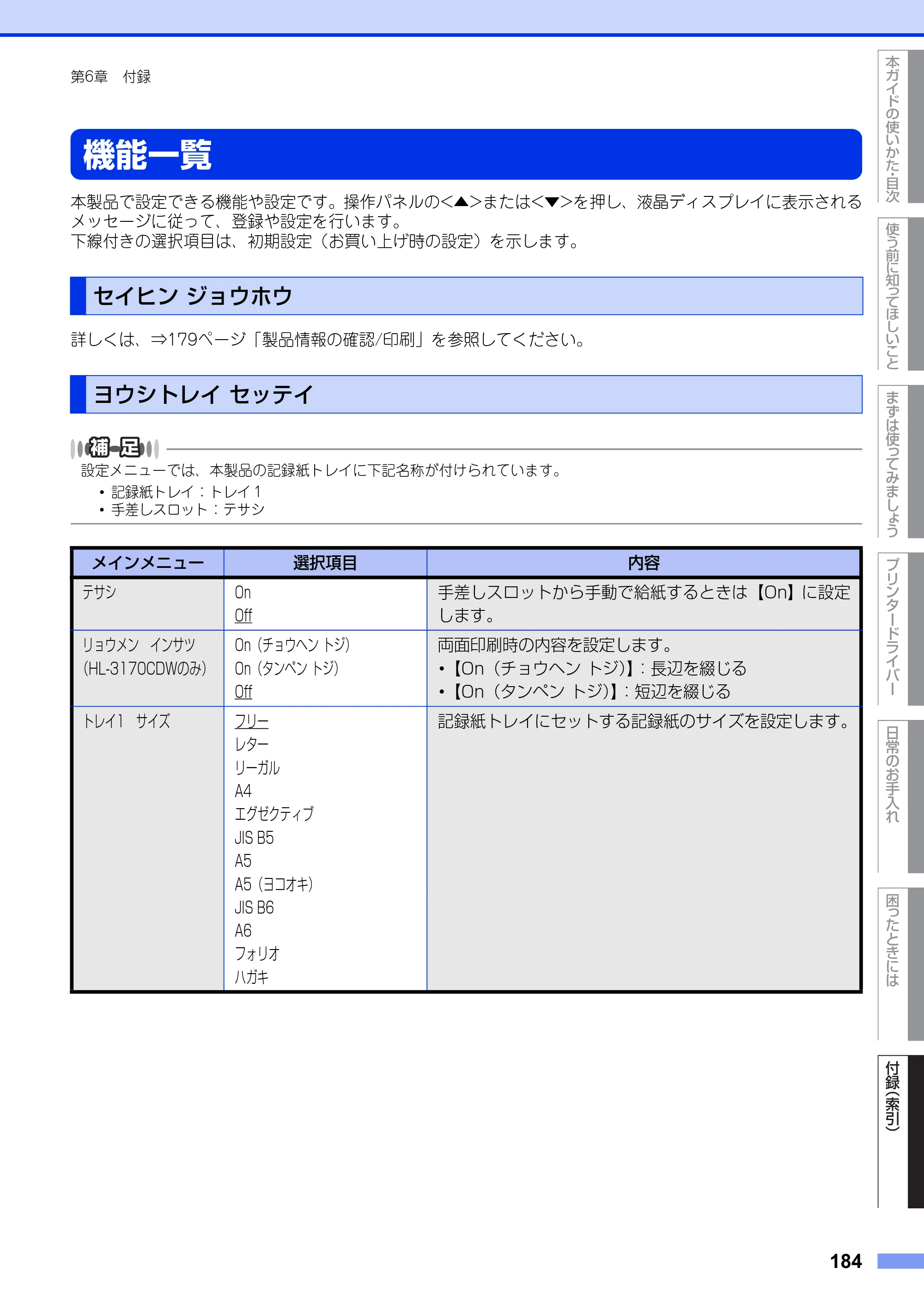
Task: Click the A6 size option
Action: click(x=243, y=931)
